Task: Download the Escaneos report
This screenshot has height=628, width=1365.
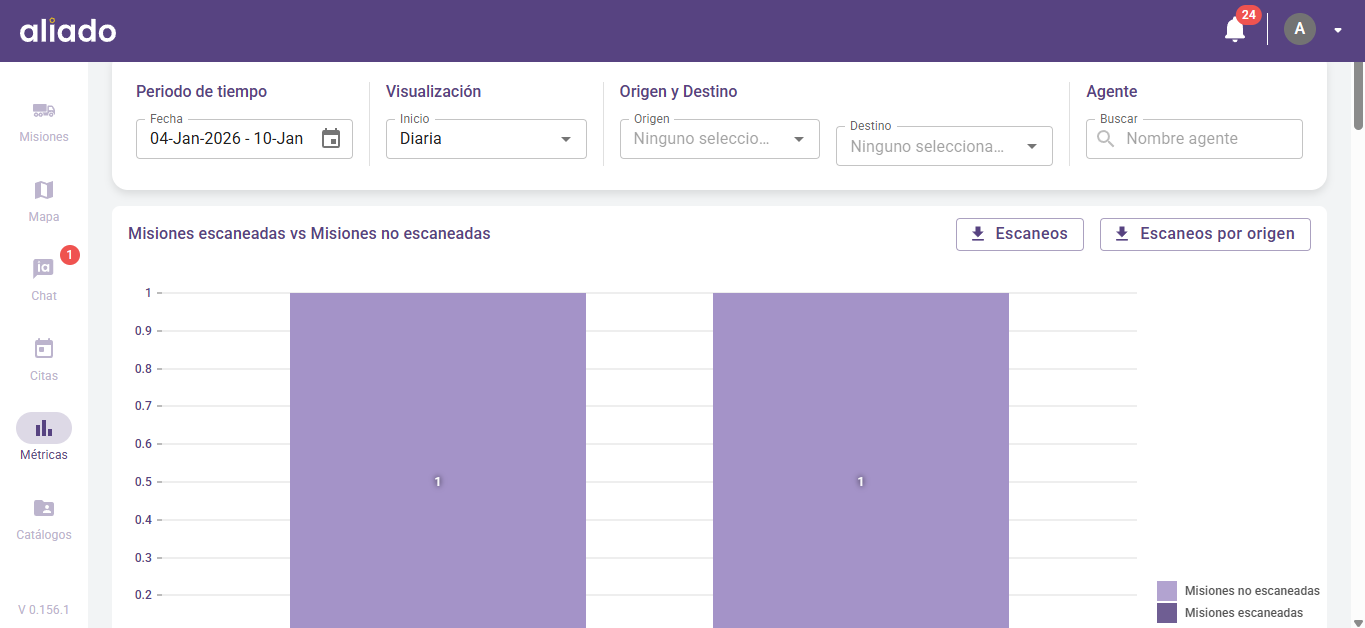Action: (x=1019, y=234)
